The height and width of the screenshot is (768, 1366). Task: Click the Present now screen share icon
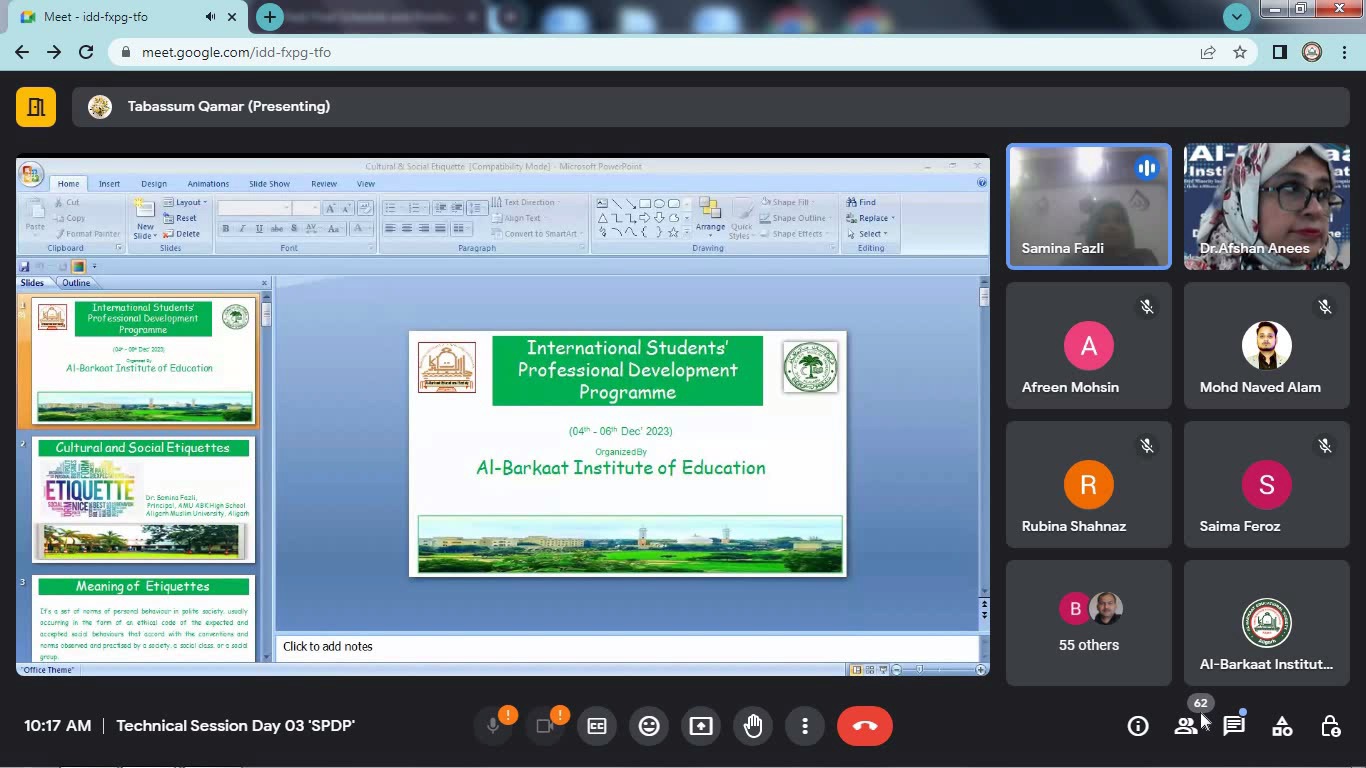pyautogui.click(x=701, y=726)
